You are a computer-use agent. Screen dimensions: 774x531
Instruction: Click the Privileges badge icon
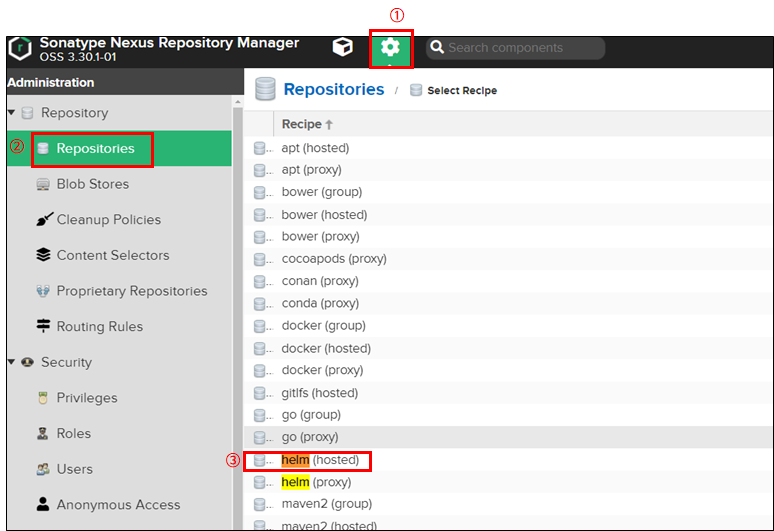point(43,398)
